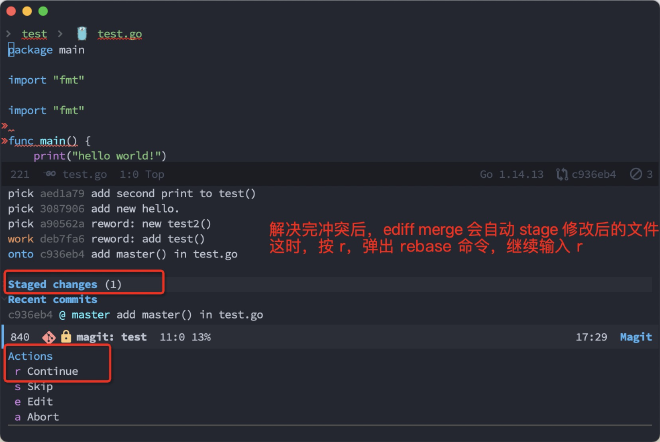
Task: Click the git icon in the magit modeline
Action: (47, 337)
